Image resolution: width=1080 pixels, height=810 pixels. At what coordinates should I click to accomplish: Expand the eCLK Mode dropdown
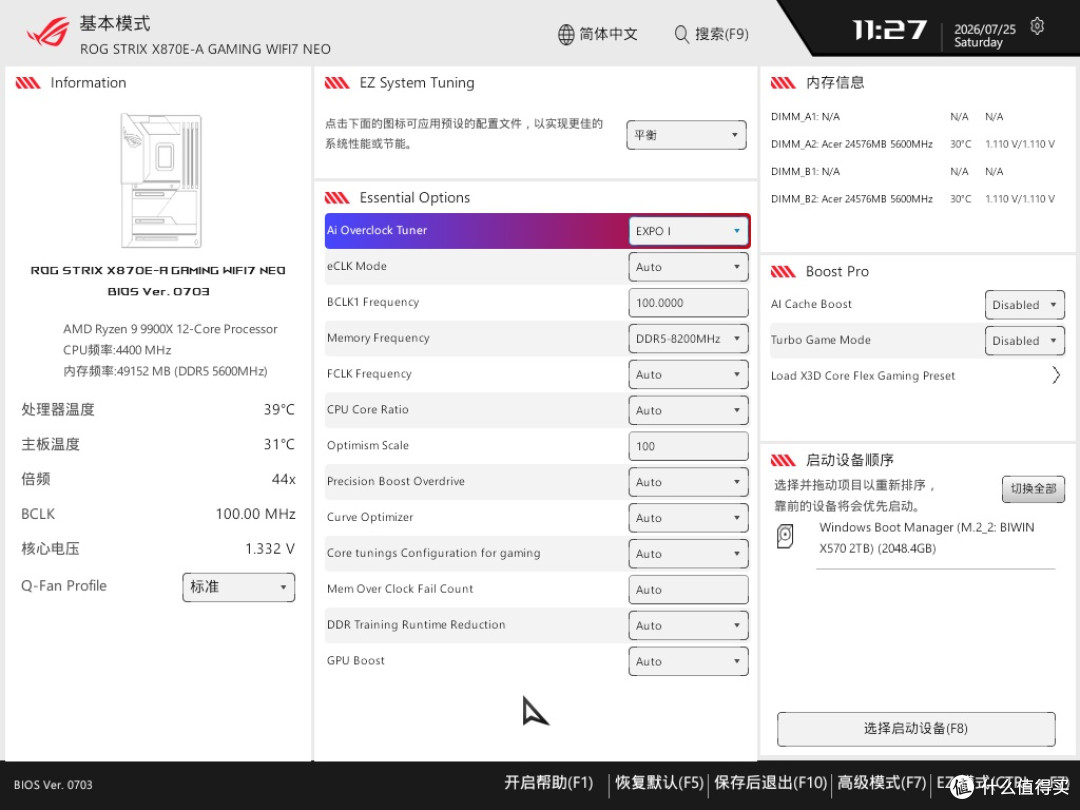pyautogui.click(x=689, y=267)
